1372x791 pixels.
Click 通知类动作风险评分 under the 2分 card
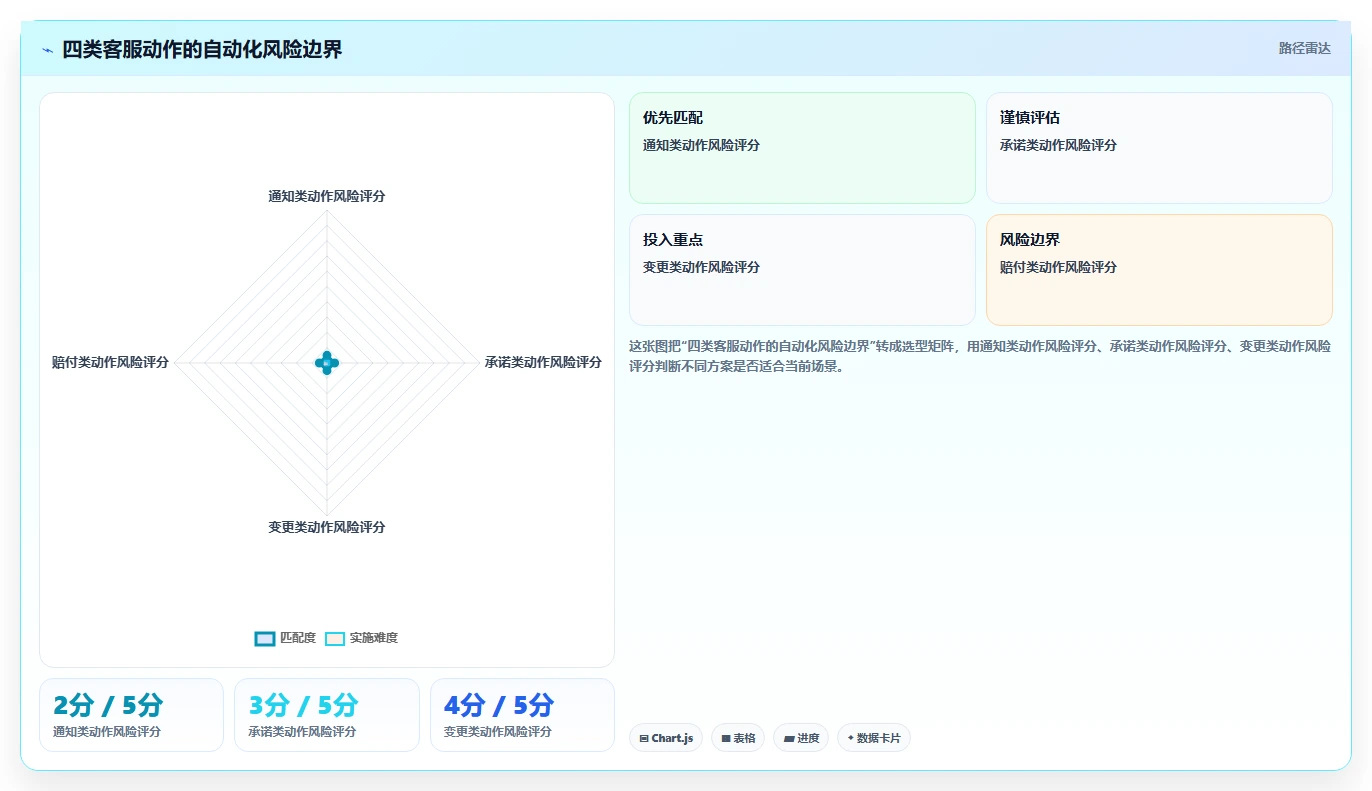107,732
